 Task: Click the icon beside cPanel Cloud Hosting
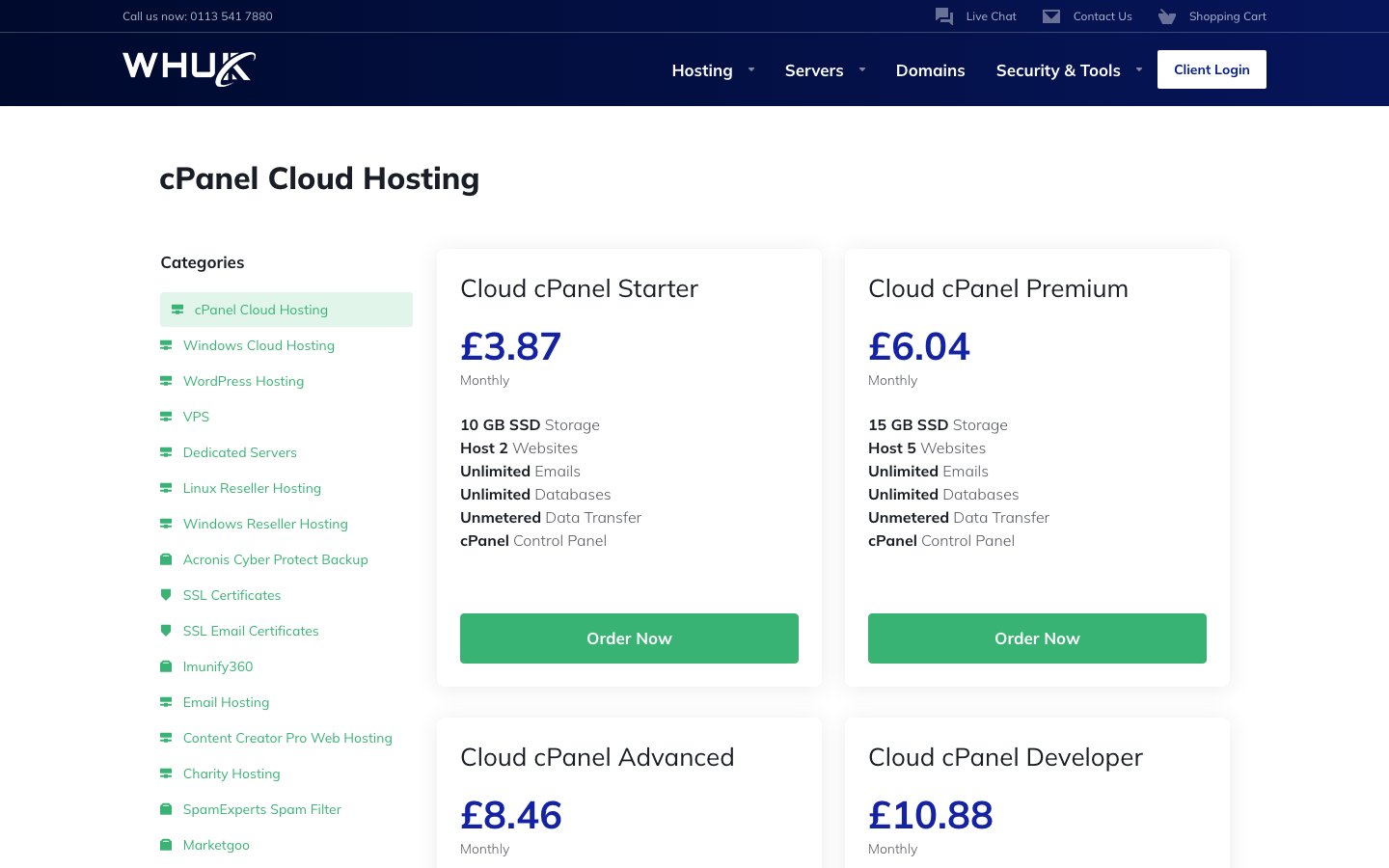coord(177,310)
